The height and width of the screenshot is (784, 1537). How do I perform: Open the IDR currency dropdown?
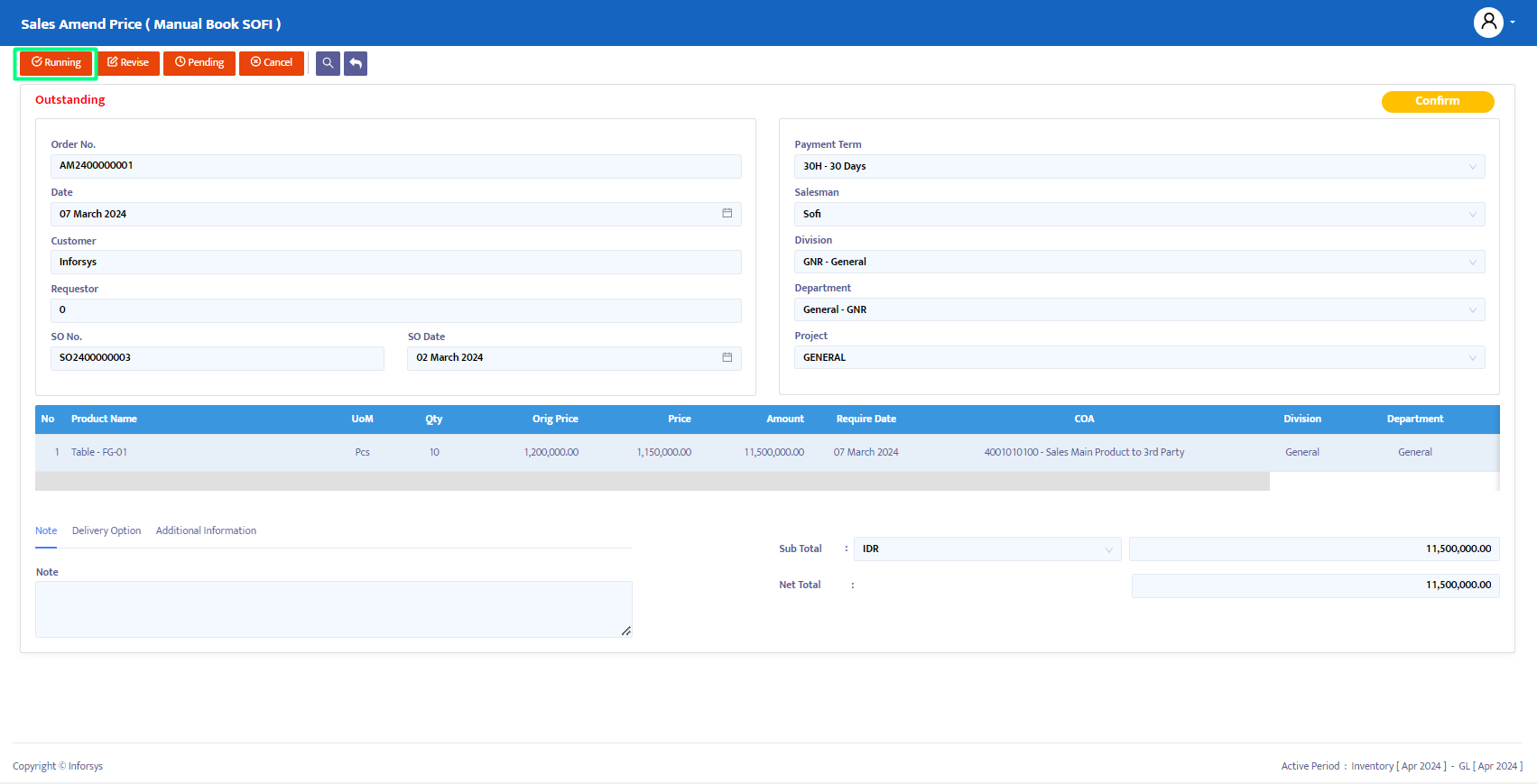987,549
